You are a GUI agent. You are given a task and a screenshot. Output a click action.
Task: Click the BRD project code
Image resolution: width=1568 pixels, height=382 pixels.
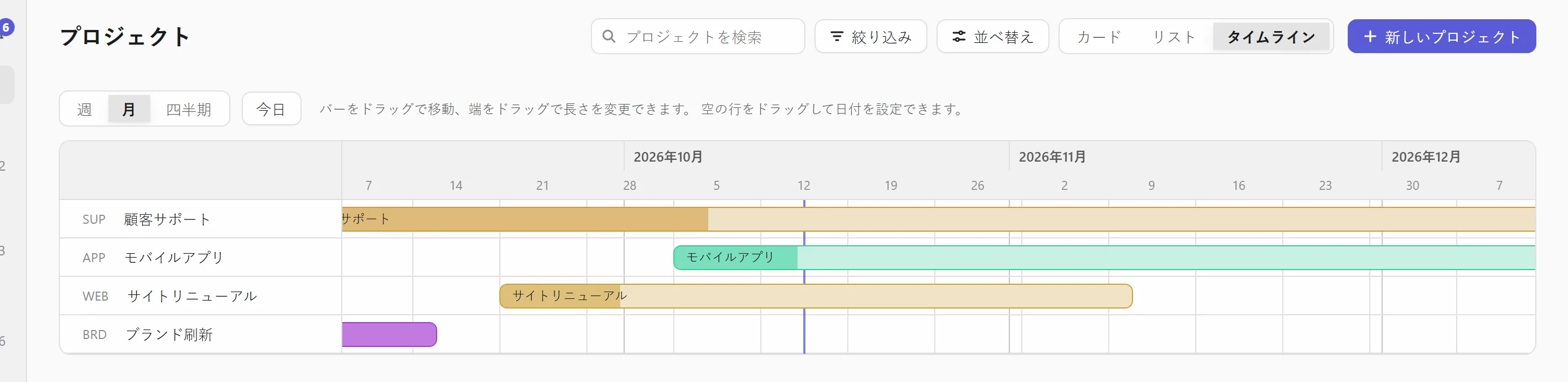94,335
